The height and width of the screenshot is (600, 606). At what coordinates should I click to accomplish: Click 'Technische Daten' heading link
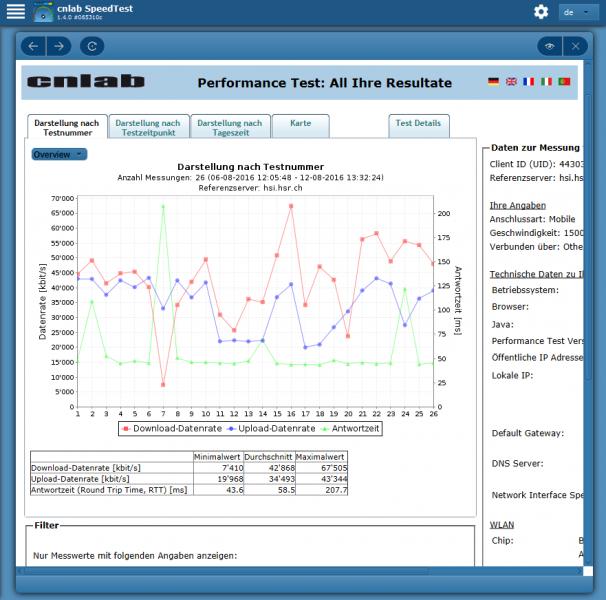(x=536, y=274)
